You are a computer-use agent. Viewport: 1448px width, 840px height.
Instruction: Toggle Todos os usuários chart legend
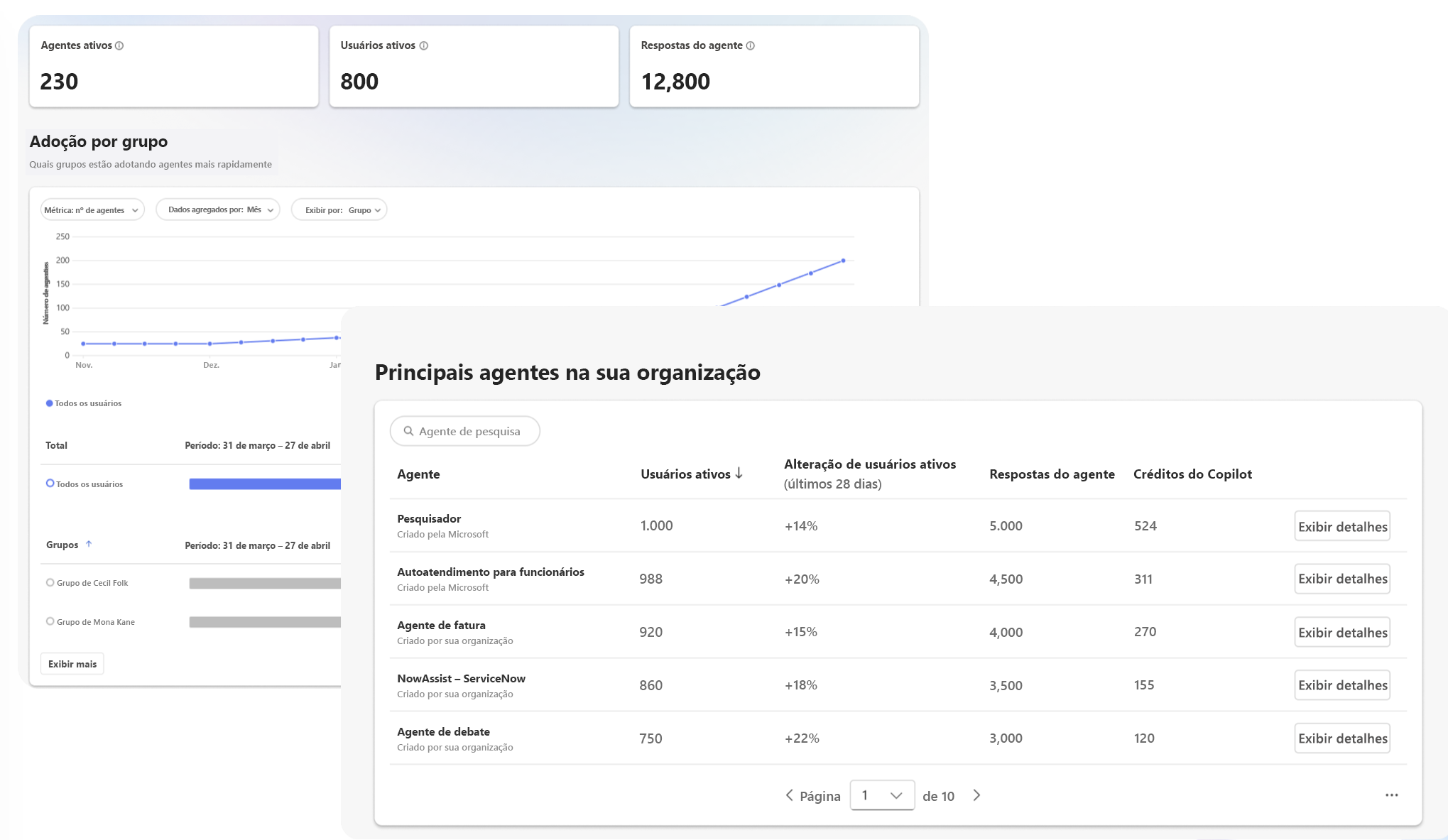coord(84,403)
